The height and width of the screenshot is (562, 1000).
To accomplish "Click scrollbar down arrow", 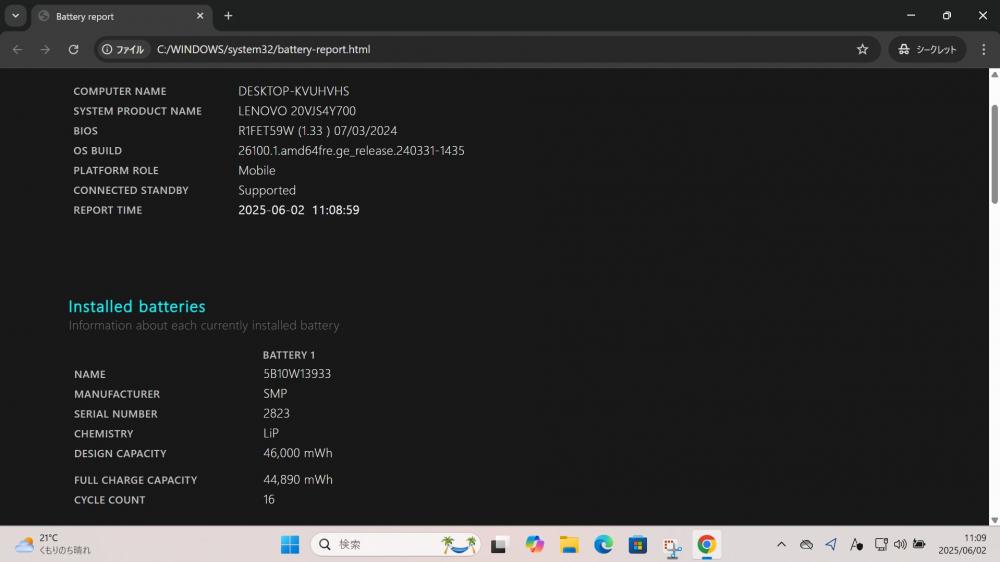I will tap(994, 520).
